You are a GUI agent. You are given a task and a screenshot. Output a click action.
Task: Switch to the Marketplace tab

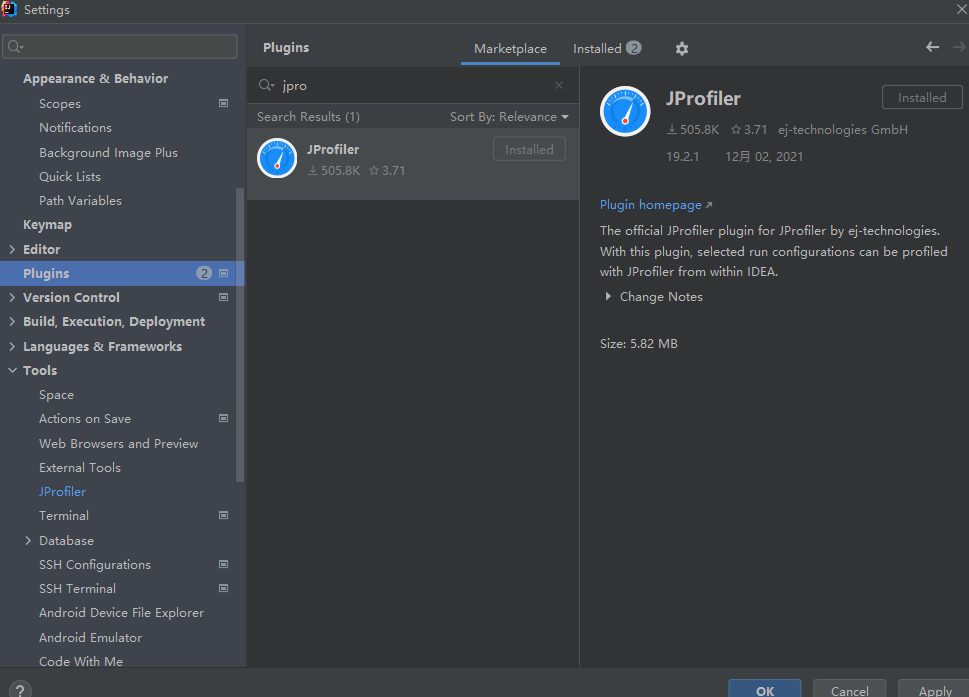click(x=510, y=49)
